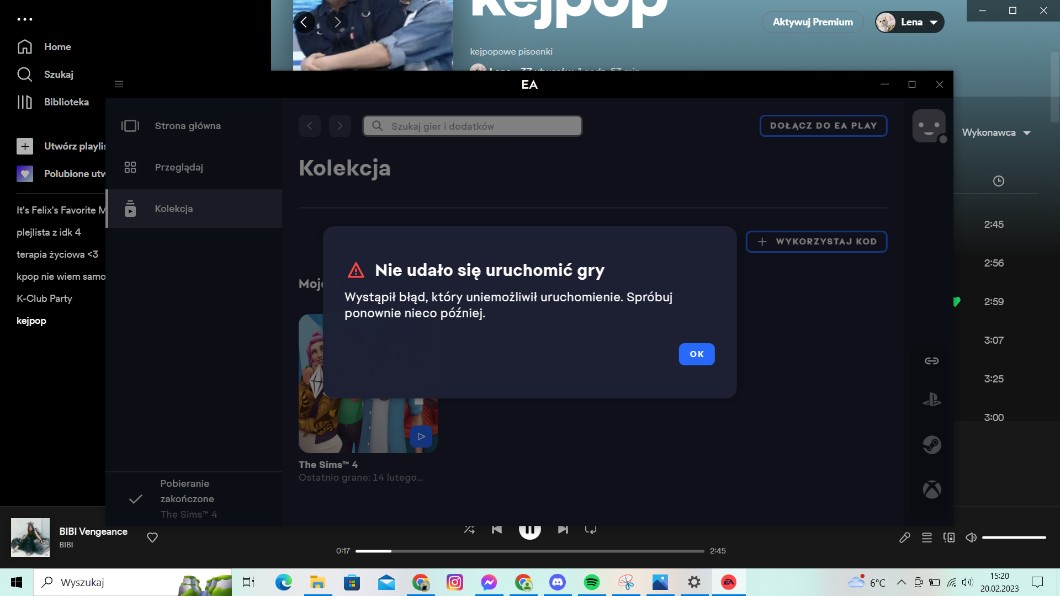Pause the currently playing song

pos(530,529)
